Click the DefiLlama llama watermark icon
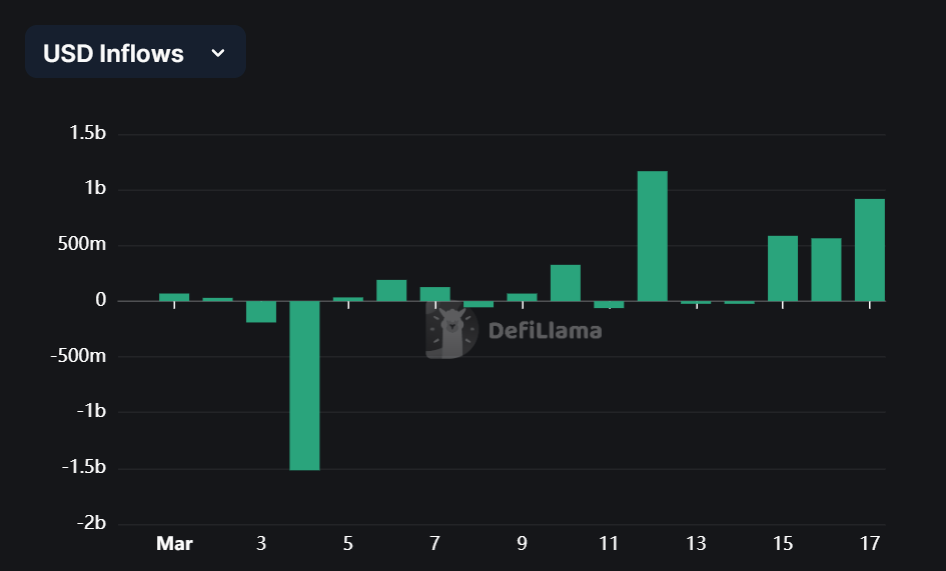This screenshot has height=571, width=946. (451, 331)
